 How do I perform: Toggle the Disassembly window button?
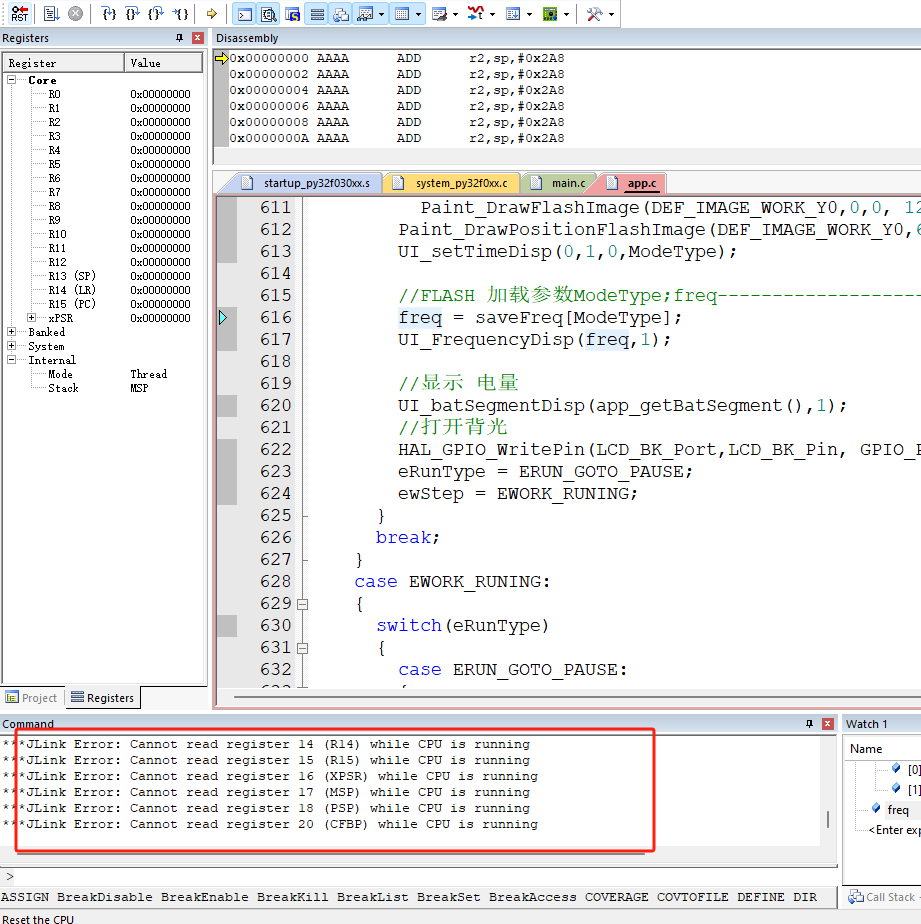click(x=269, y=14)
